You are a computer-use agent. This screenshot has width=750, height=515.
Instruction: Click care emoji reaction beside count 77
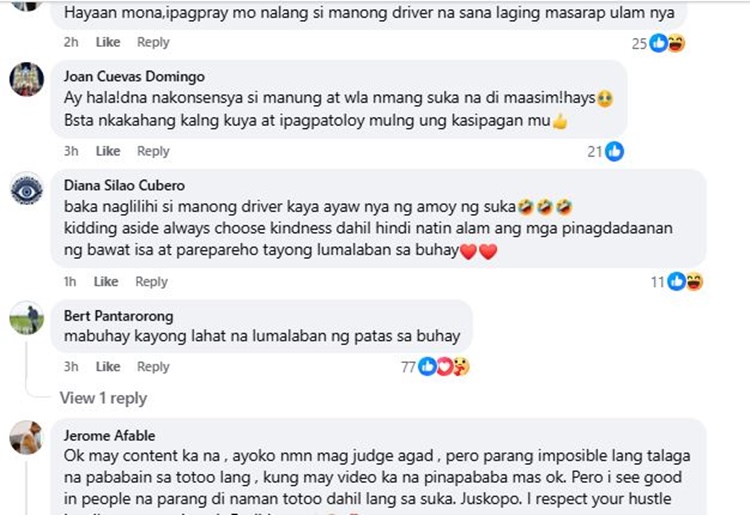coord(462,367)
